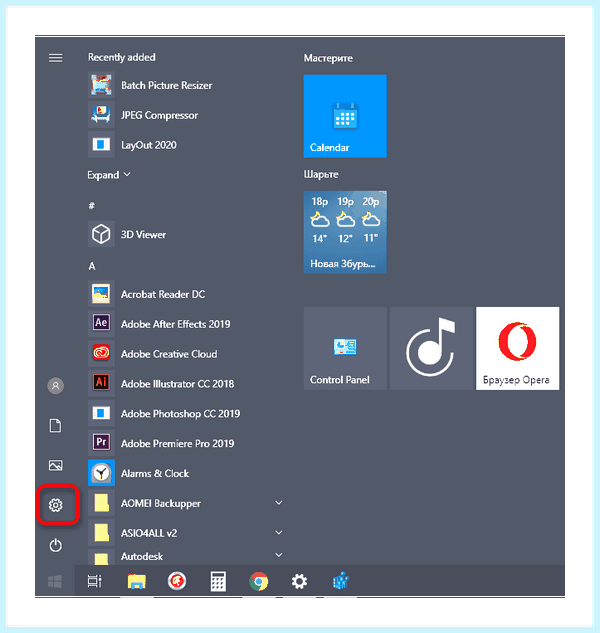This screenshot has width=600, height=633.
Task: Open File Explorer from the taskbar
Action: coord(136,582)
